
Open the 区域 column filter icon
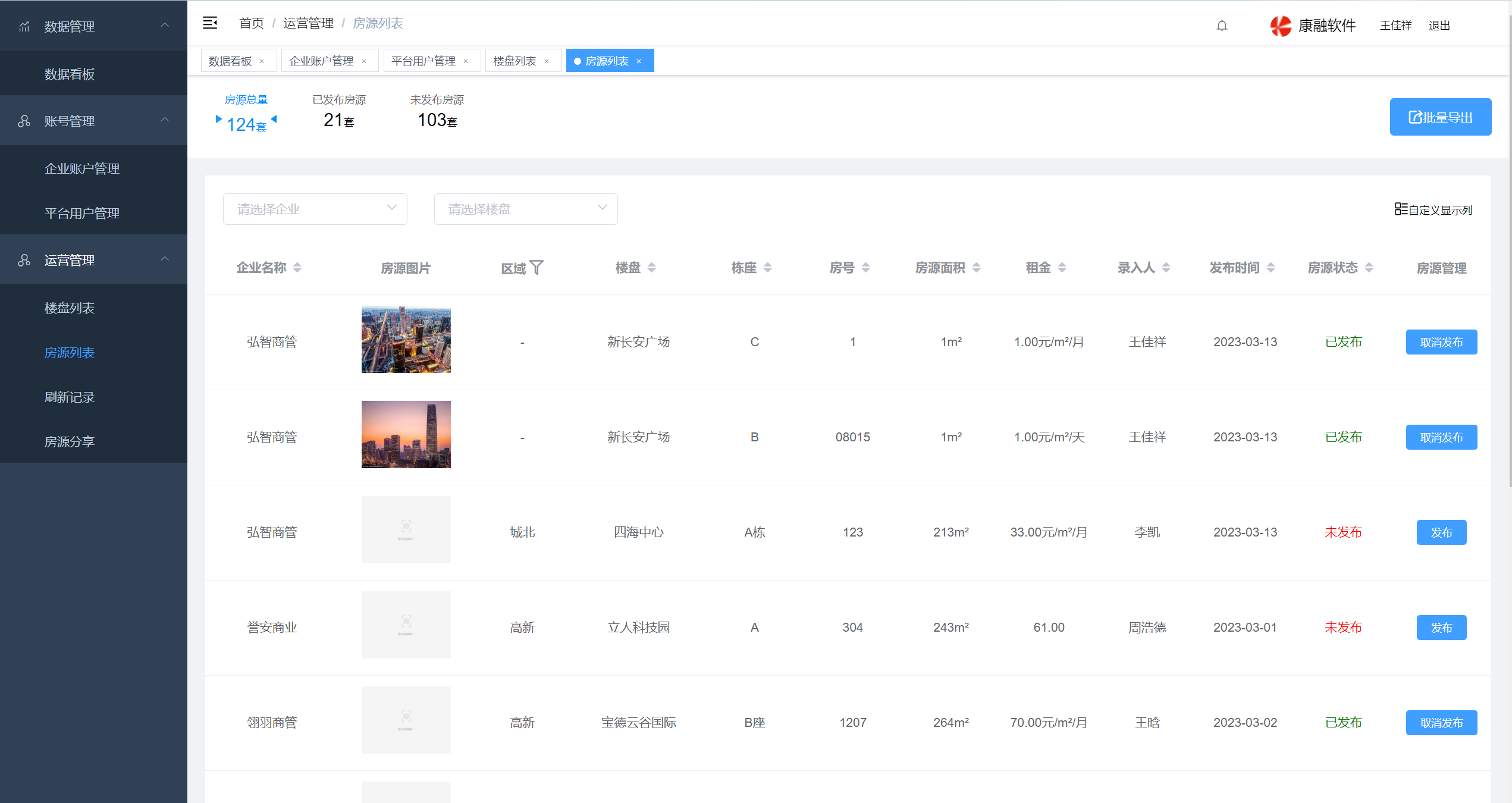537,268
